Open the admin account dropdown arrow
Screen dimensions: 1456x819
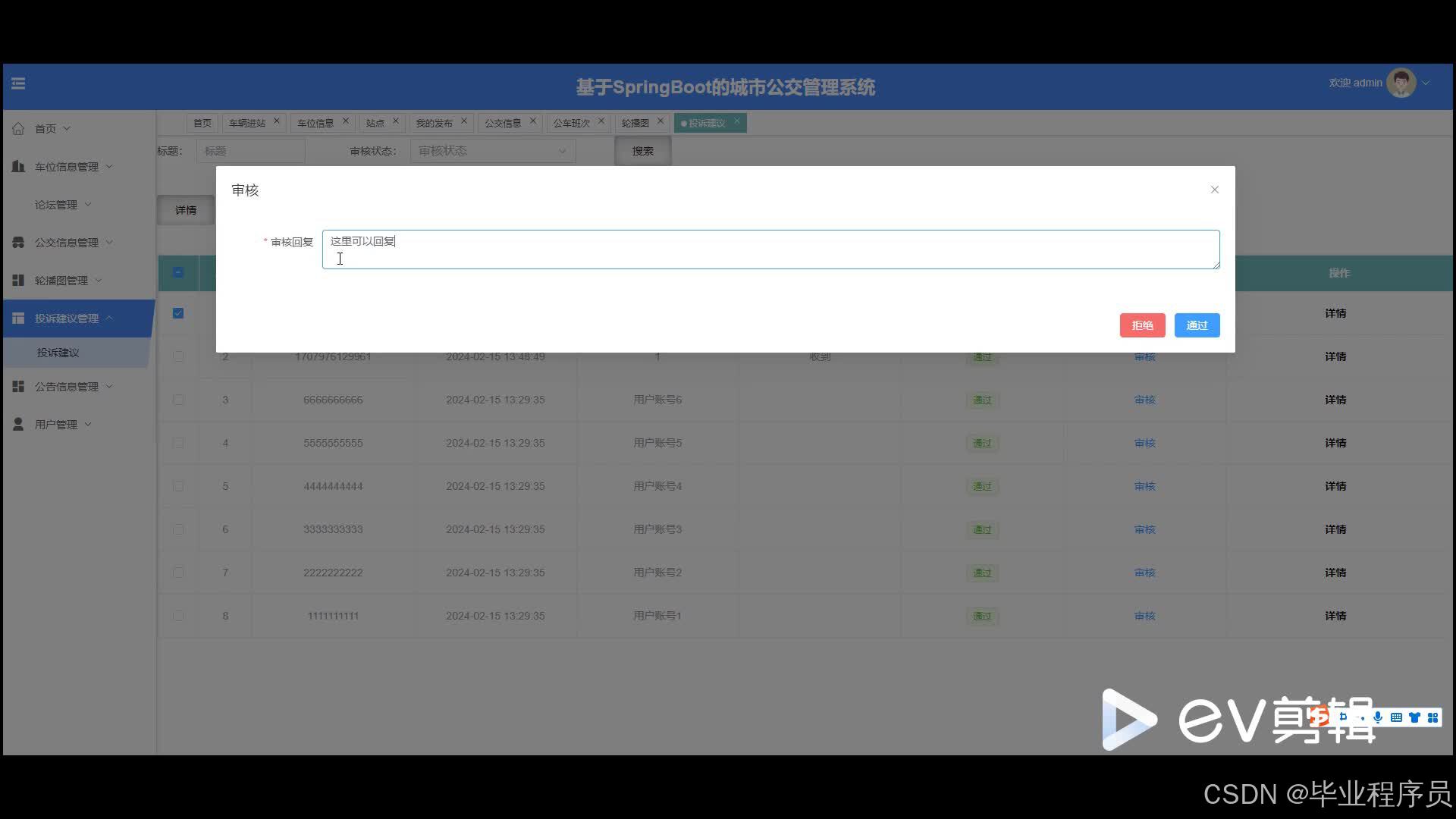click(x=1426, y=83)
